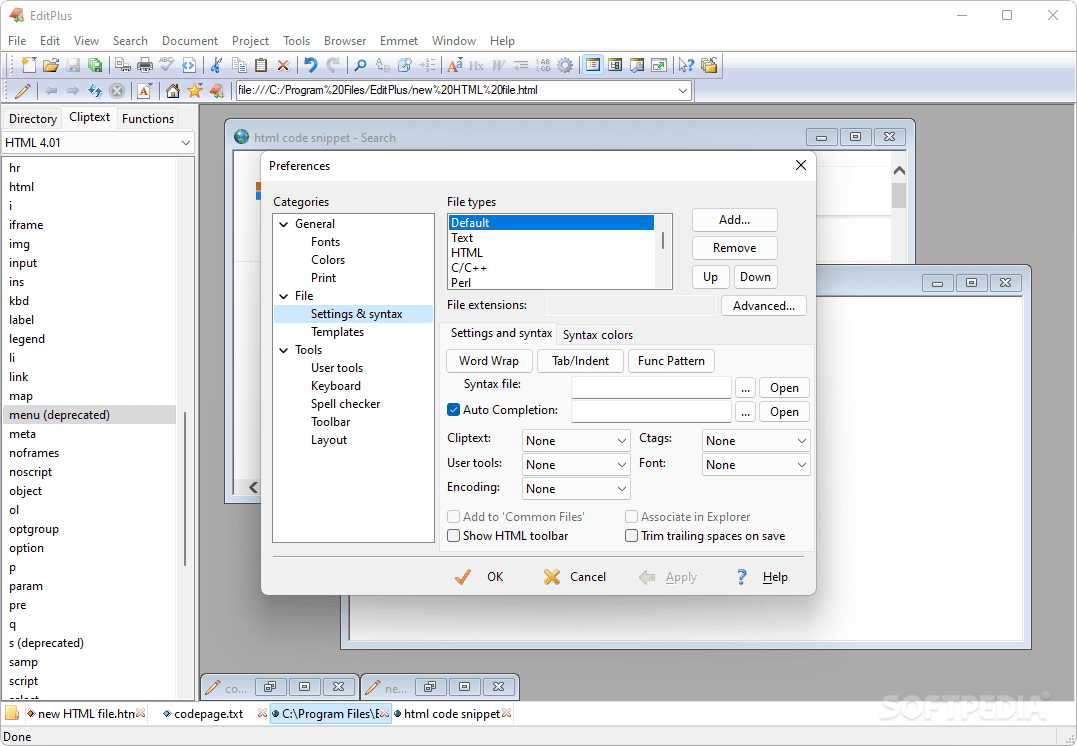Browse for Auto Completion file (... button)

(745, 411)
